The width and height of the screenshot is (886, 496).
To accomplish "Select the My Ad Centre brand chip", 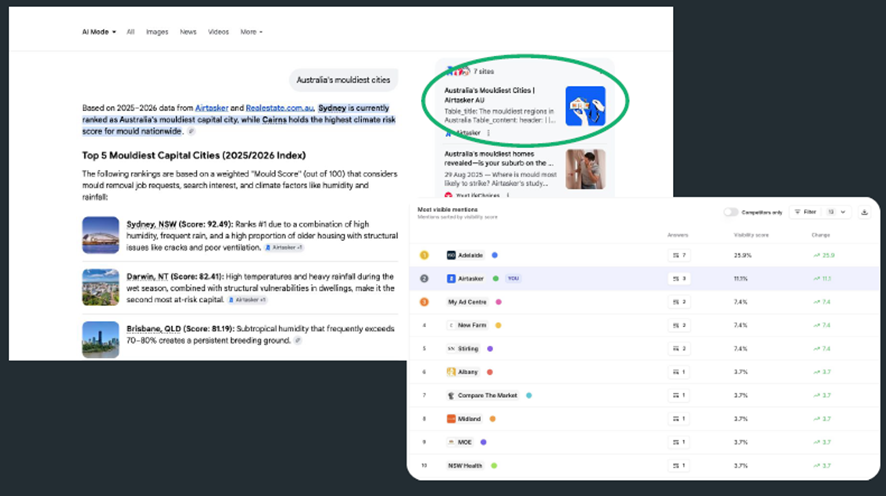I will point(467,302).
